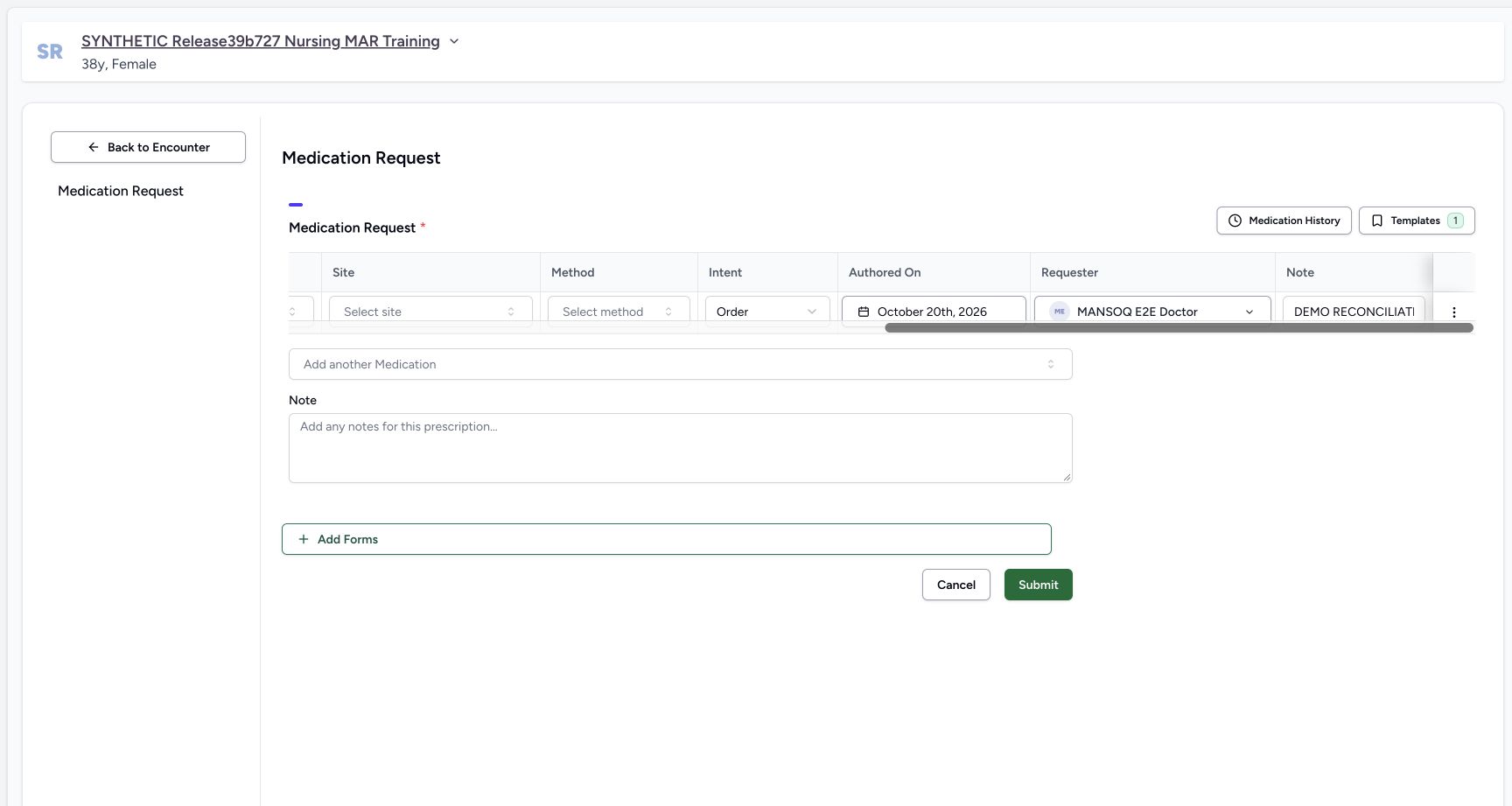Click the SR patient avatar
This screenshot has height=806, width=1512.
click(x=50, y=52)
